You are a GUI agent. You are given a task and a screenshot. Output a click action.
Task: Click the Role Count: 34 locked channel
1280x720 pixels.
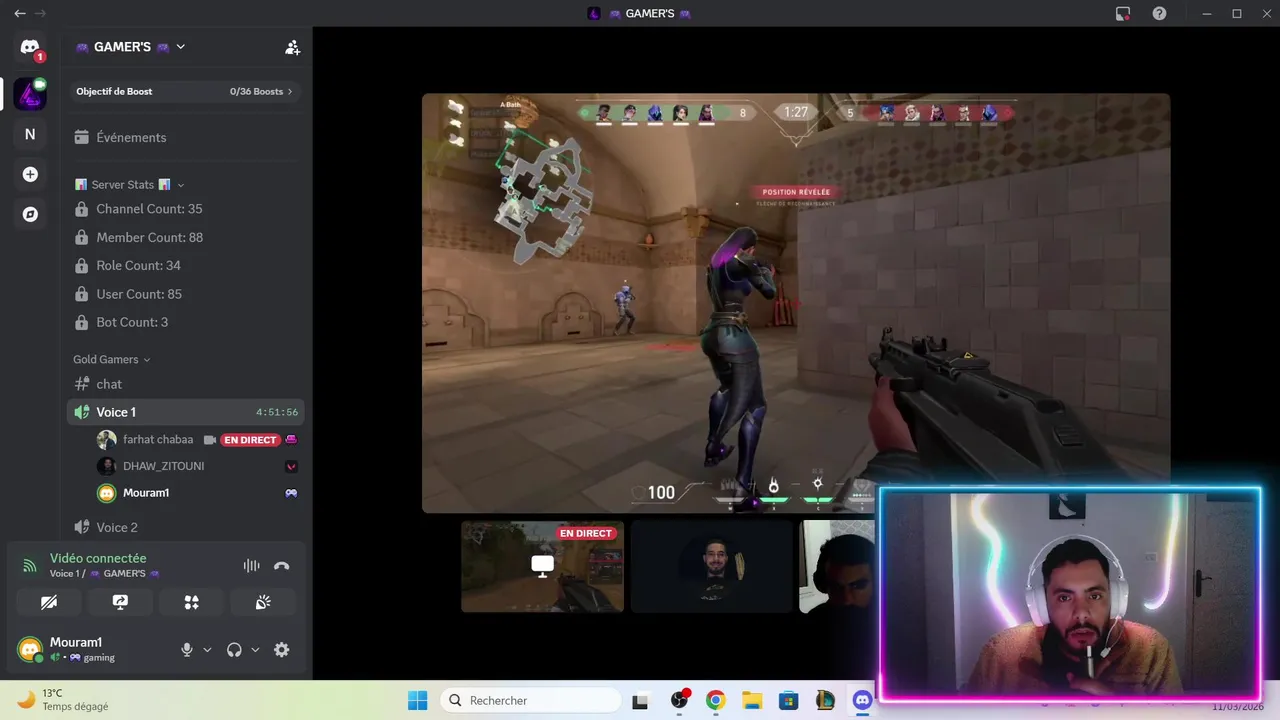pyautogui.click(x=186, y=265)
